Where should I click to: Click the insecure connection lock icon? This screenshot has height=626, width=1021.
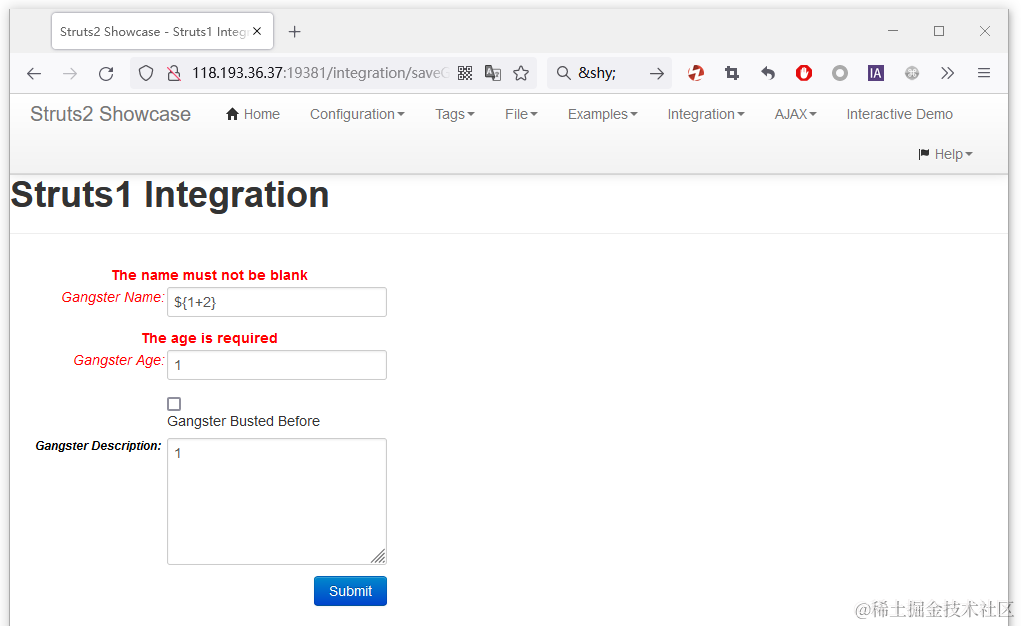click(x=174, y=73)
